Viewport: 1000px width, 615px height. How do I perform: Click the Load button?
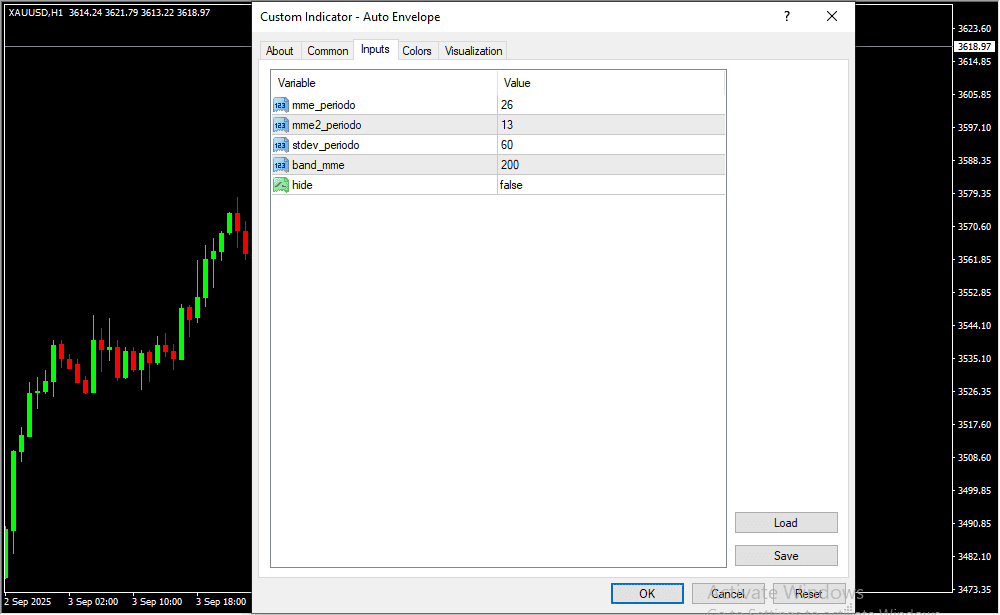pyautogui.click(x=786, y=523)
